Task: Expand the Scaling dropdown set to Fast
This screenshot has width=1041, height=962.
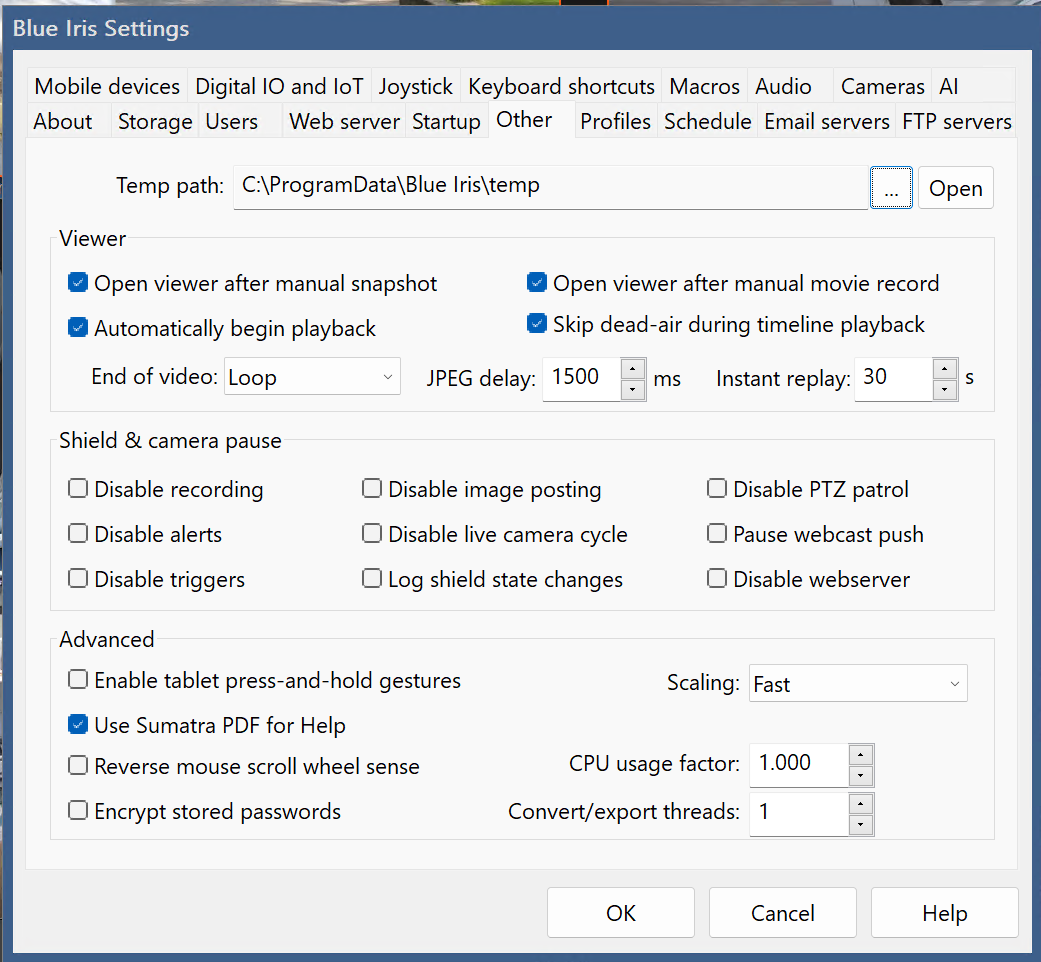Action: point(857,684)
